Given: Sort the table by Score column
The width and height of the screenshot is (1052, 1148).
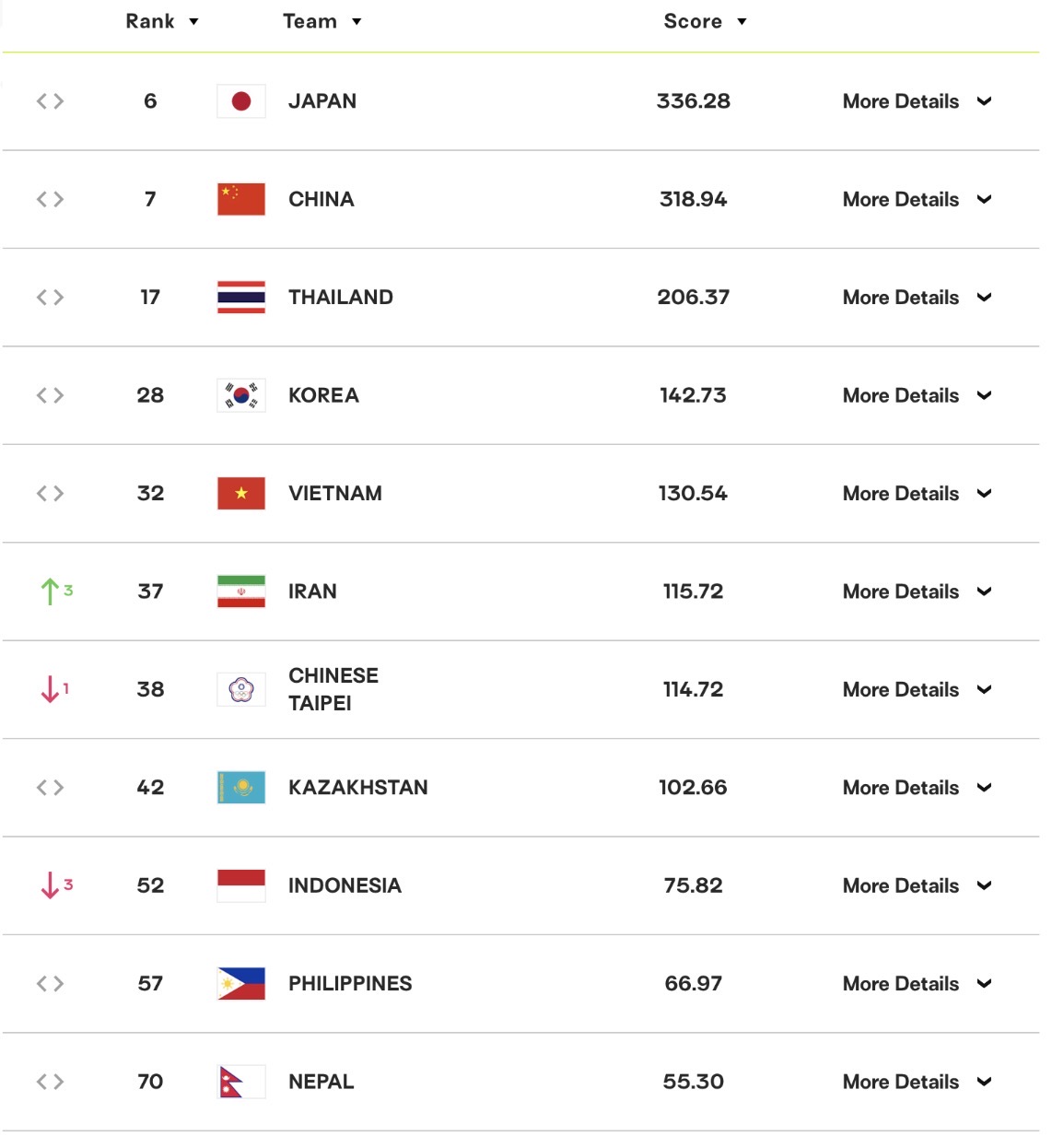Looking at the screenshot, I should click(x=705, y=21).
